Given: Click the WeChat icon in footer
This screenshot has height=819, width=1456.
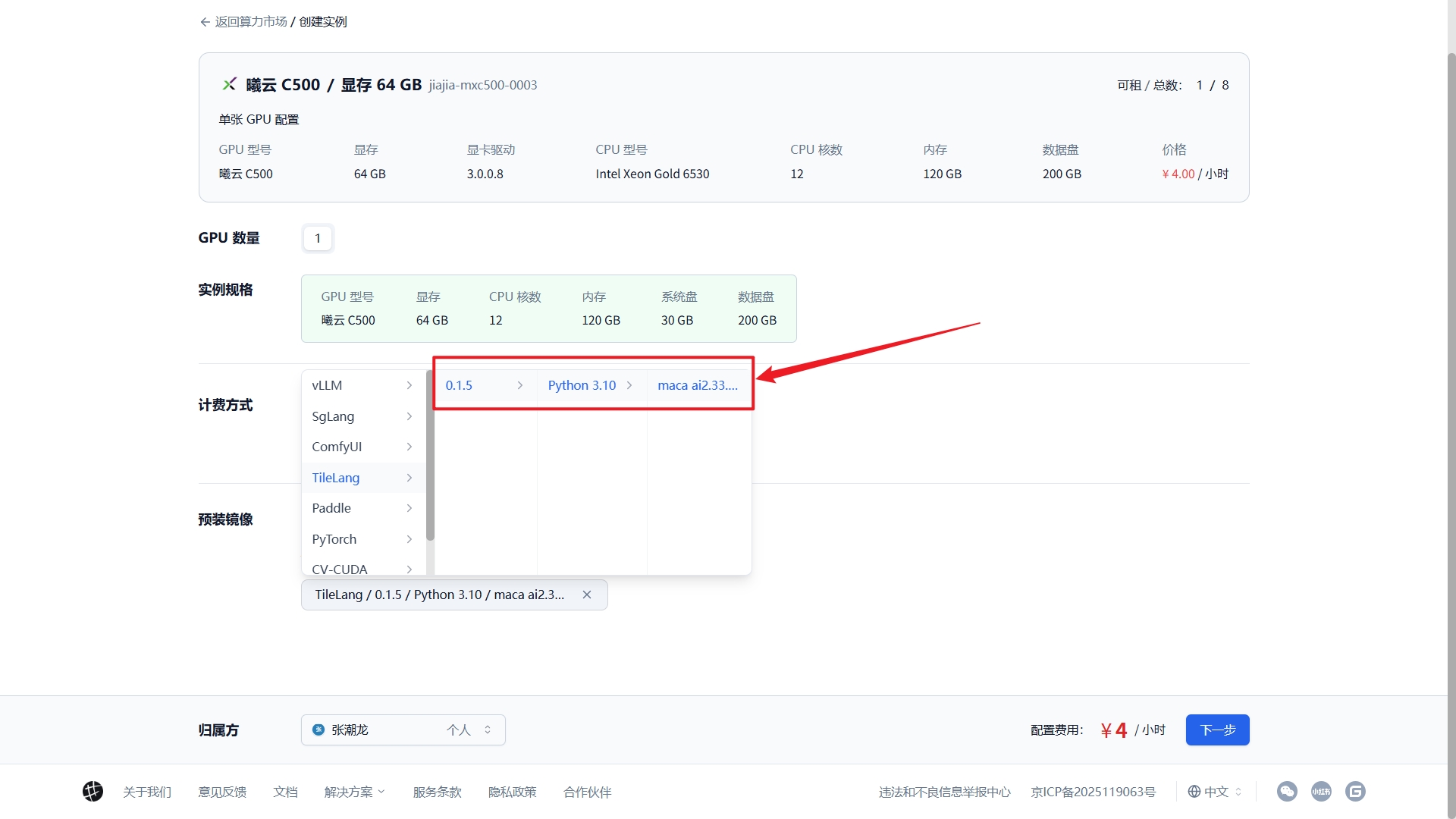Looking at the screenshot, I should (1287, 792).
